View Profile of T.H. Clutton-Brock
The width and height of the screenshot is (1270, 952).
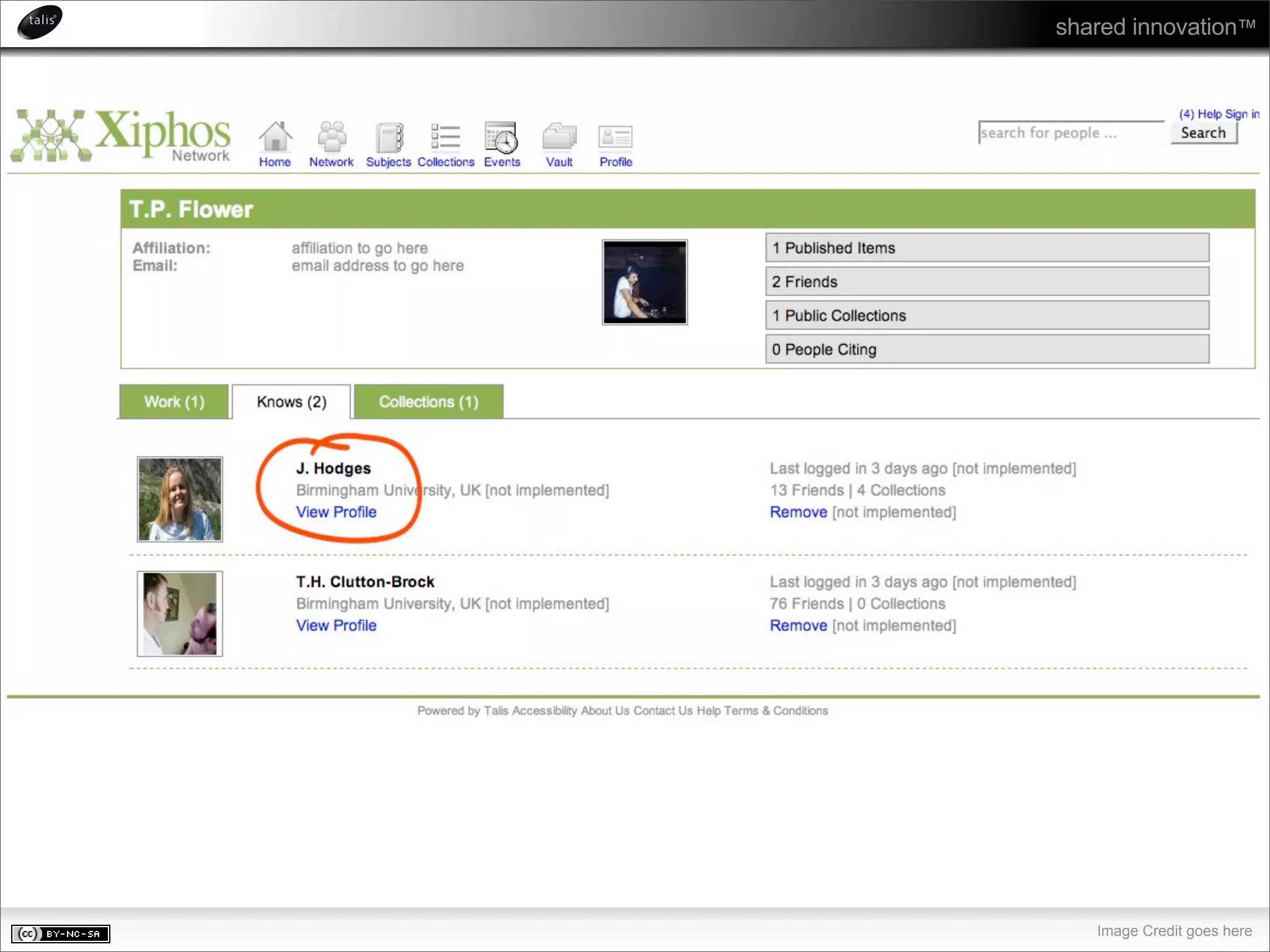coord(336,625)
